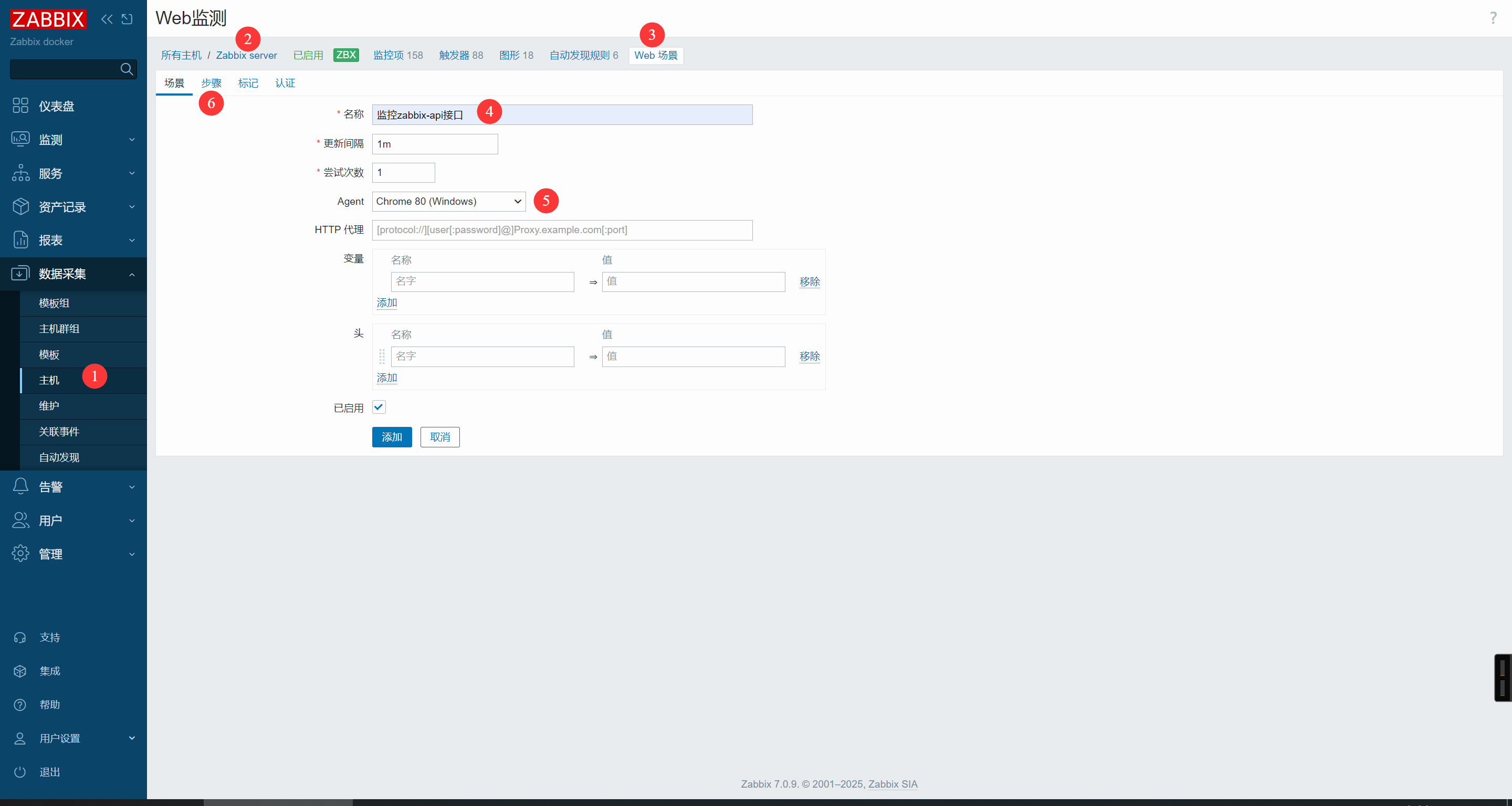1512x806 pixels.
Task: Open 主机群组 in sidebar submenu
Action: click(83, 329)
